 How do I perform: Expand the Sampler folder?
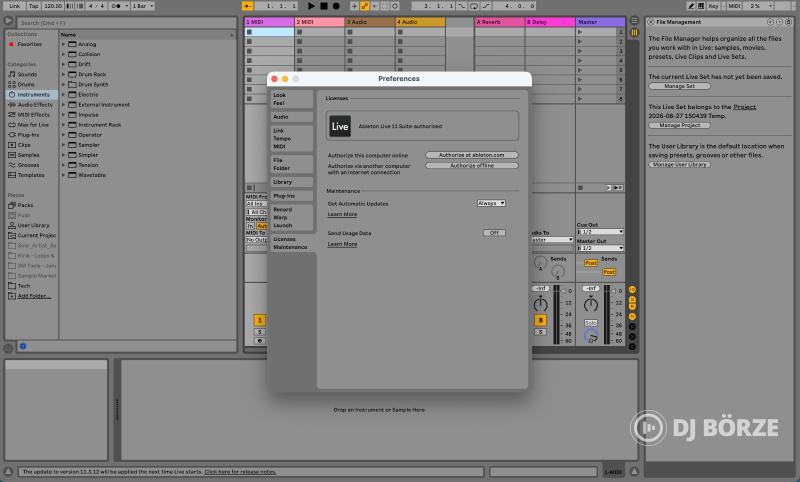(x=64, y=145)
